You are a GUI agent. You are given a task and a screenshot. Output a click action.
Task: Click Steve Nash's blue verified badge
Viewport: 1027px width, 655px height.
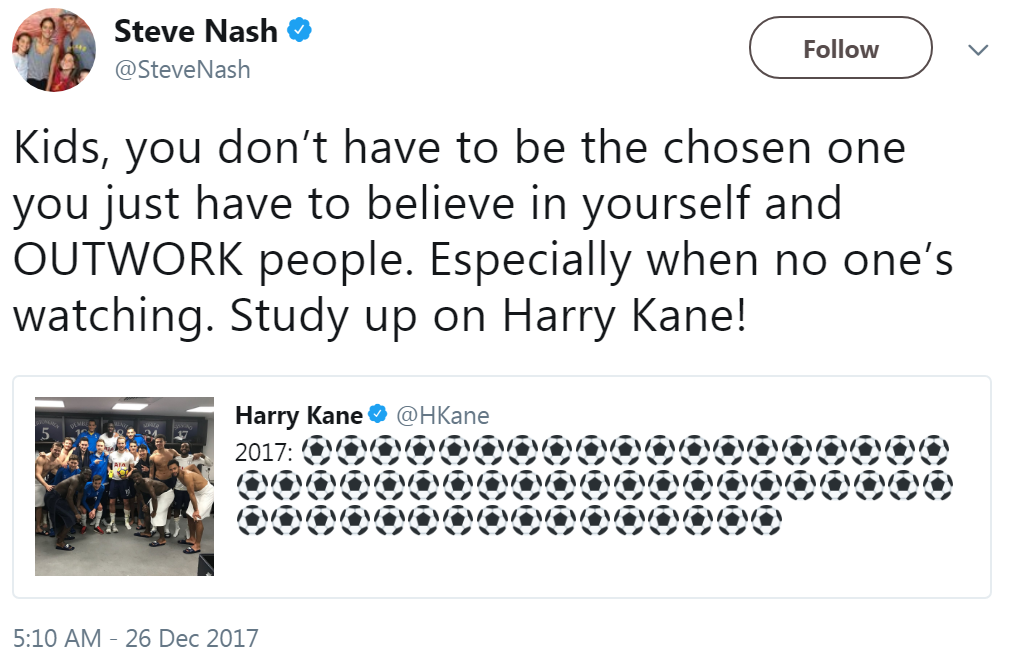pyautogui.click(x=299, y=30)
